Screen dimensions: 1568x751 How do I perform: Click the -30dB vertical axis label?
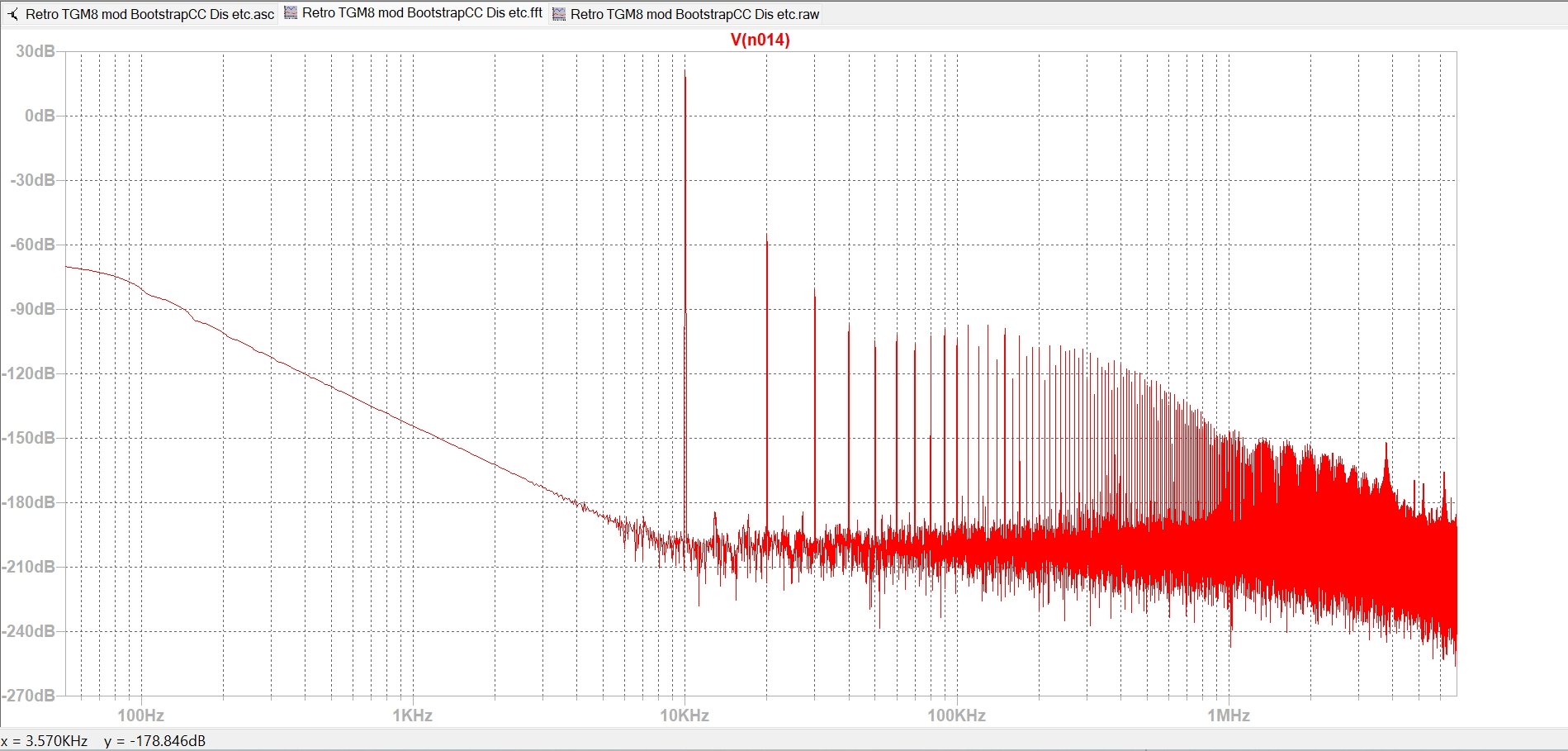pos(32,180)
